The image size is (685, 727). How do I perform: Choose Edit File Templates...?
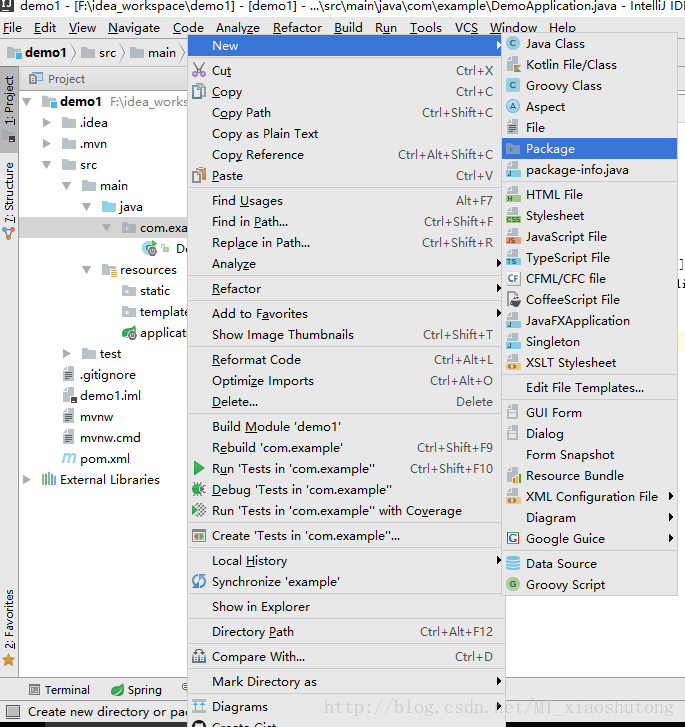point(589,388)
